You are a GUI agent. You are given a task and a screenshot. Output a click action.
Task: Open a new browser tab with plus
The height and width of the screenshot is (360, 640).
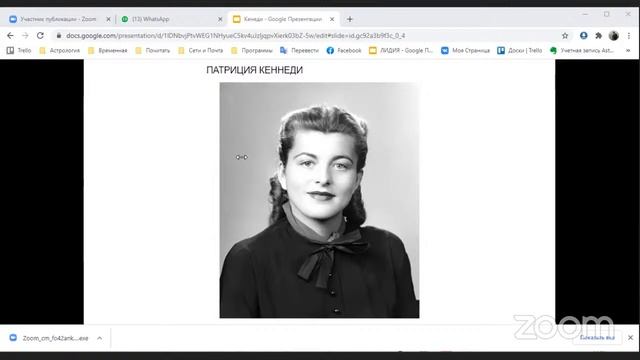(x=349, y=19)
